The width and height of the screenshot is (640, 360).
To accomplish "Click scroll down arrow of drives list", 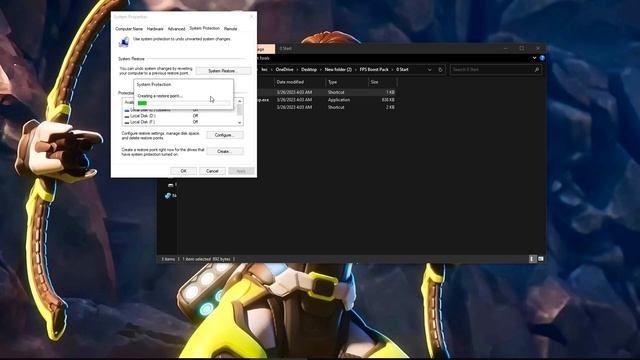I will (240, 122).
